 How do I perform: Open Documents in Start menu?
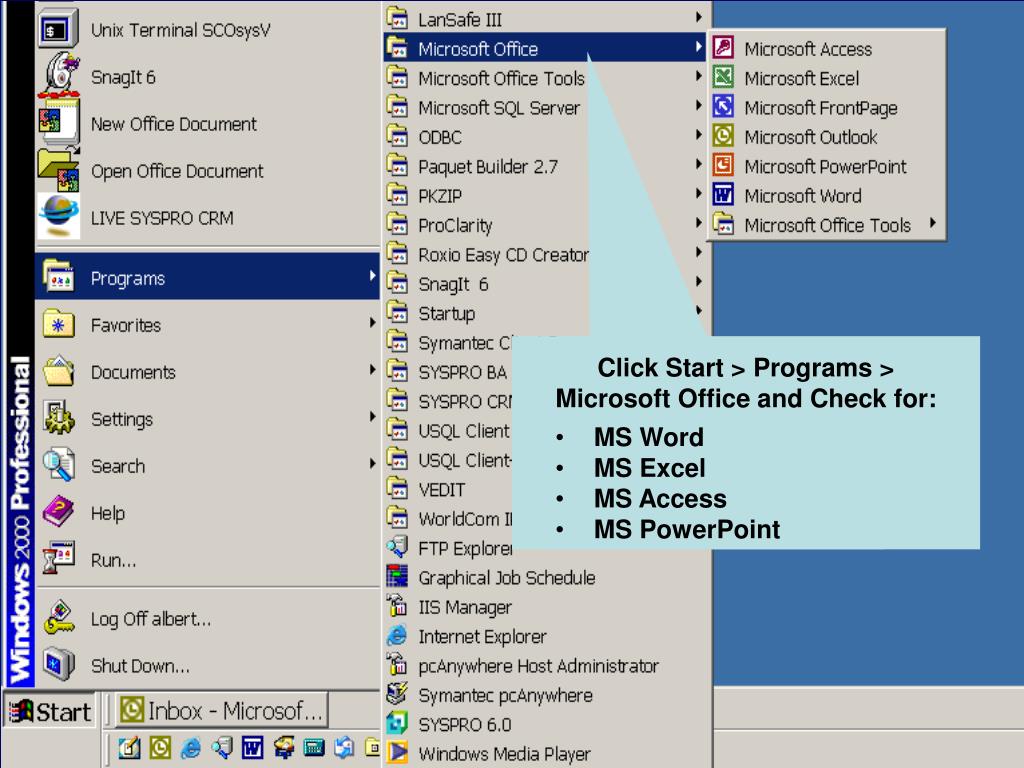pyautogui.click(x=208, y=372)
